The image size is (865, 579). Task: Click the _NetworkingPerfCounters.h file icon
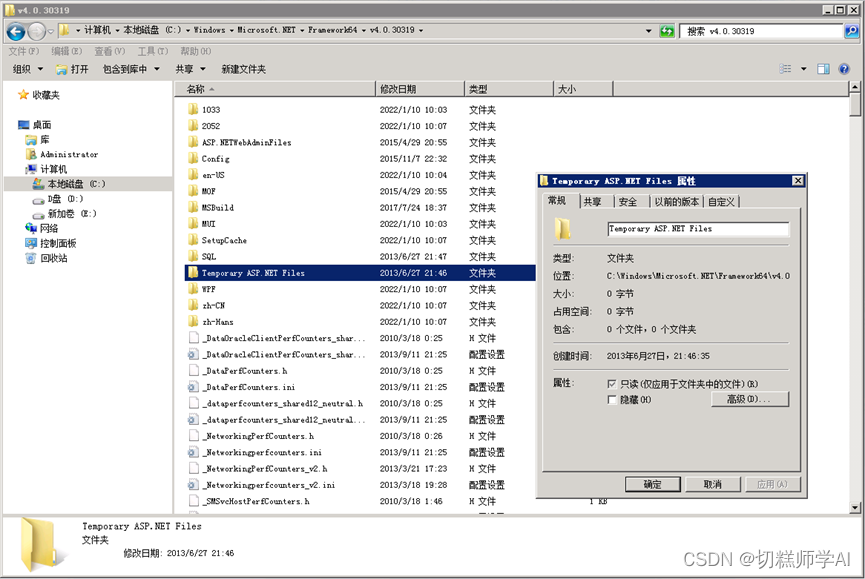[193, 436]
